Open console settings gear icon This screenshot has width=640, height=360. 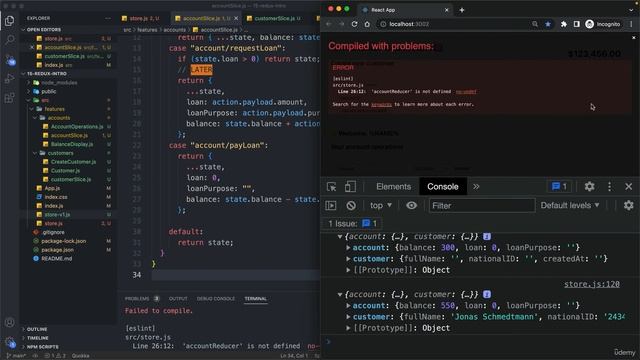629,205
